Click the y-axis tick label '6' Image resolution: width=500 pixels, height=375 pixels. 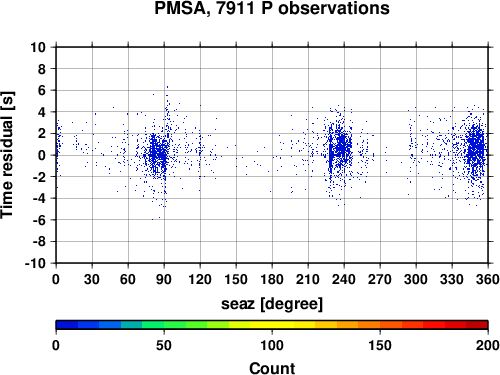[x=42, y=90]
